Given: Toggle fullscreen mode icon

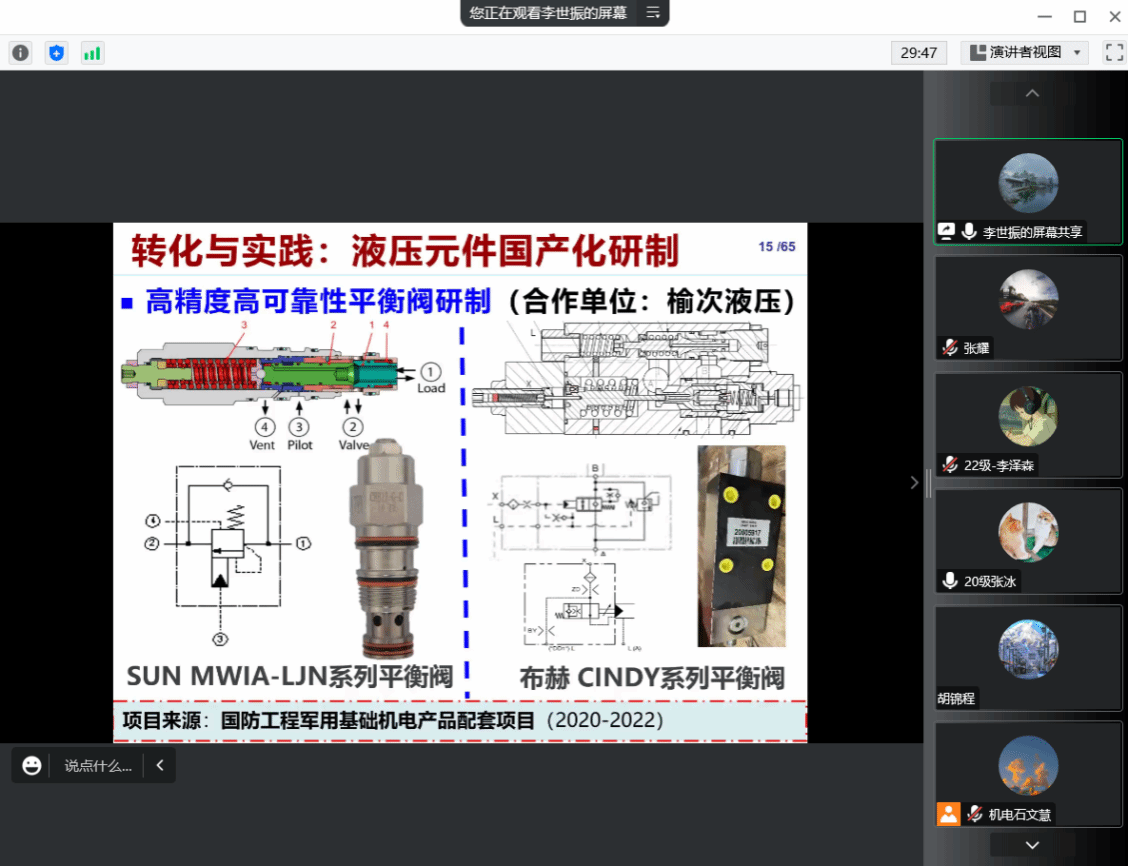Looking at the screenshot, I should pos(1114,53).
